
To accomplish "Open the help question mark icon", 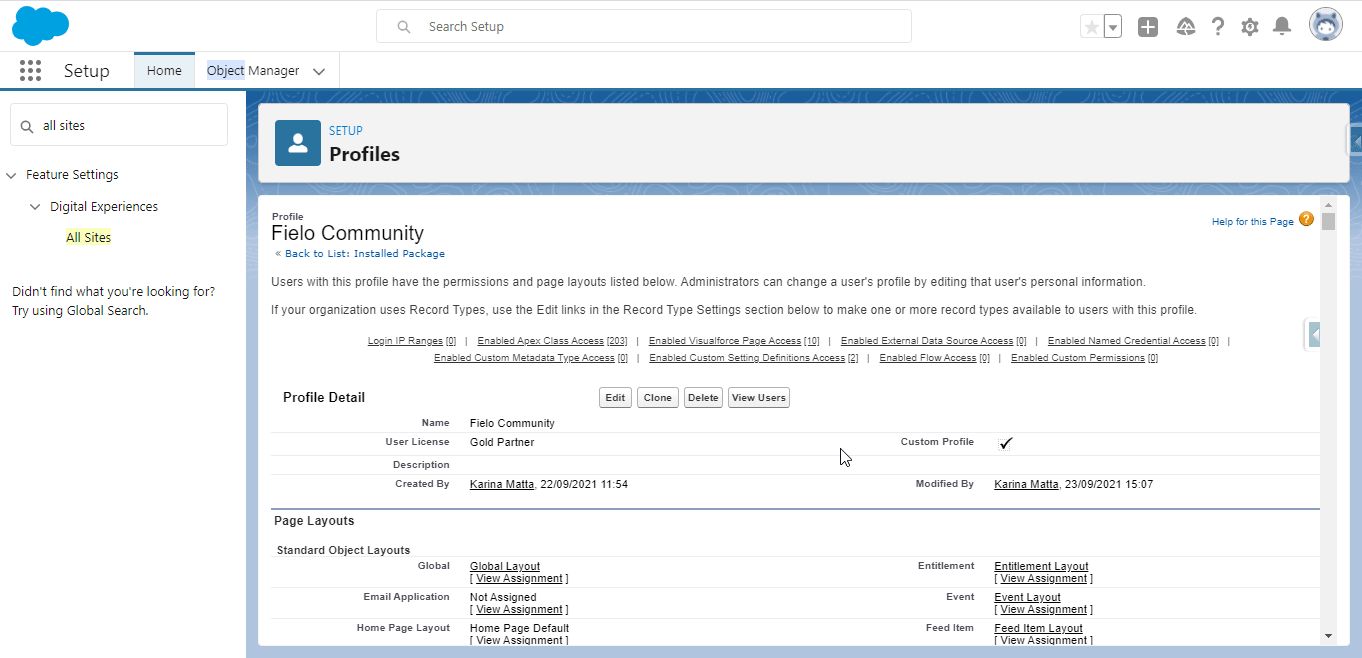I will [1218, 27].
